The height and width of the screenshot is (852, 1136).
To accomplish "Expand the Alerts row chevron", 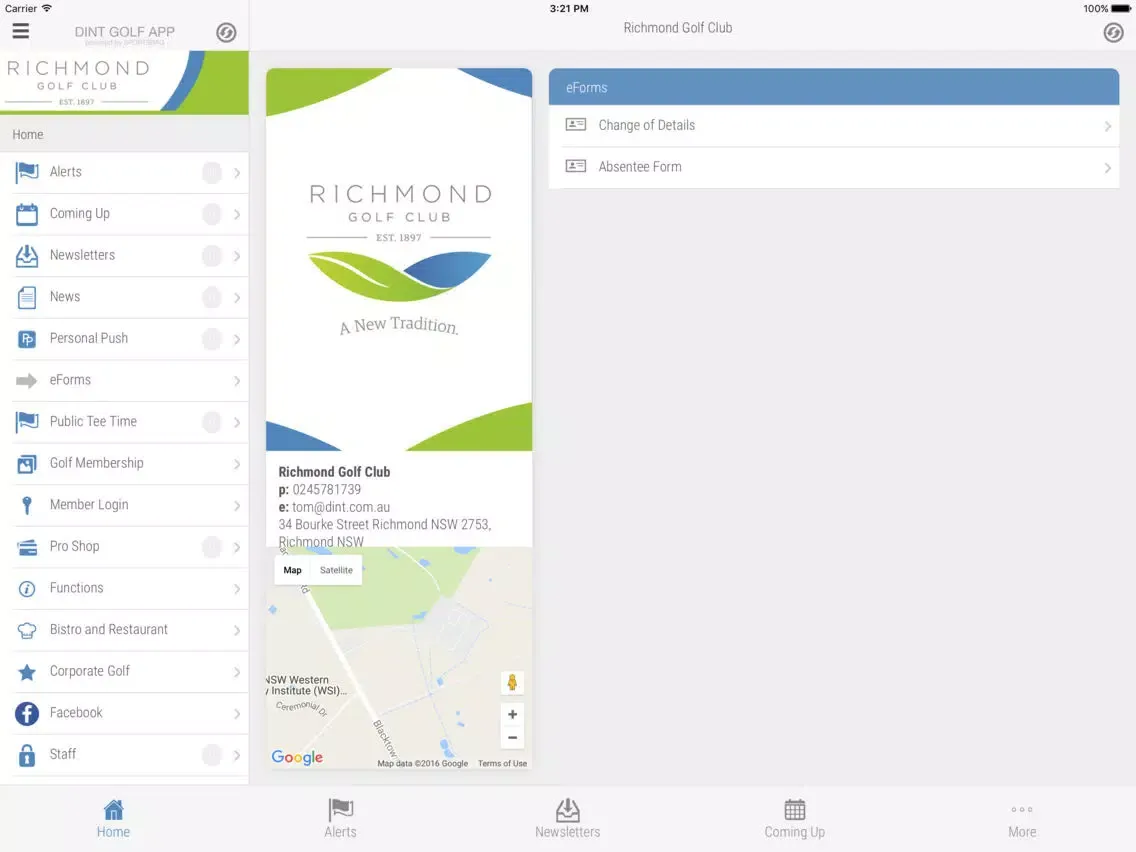I will 237,173.
